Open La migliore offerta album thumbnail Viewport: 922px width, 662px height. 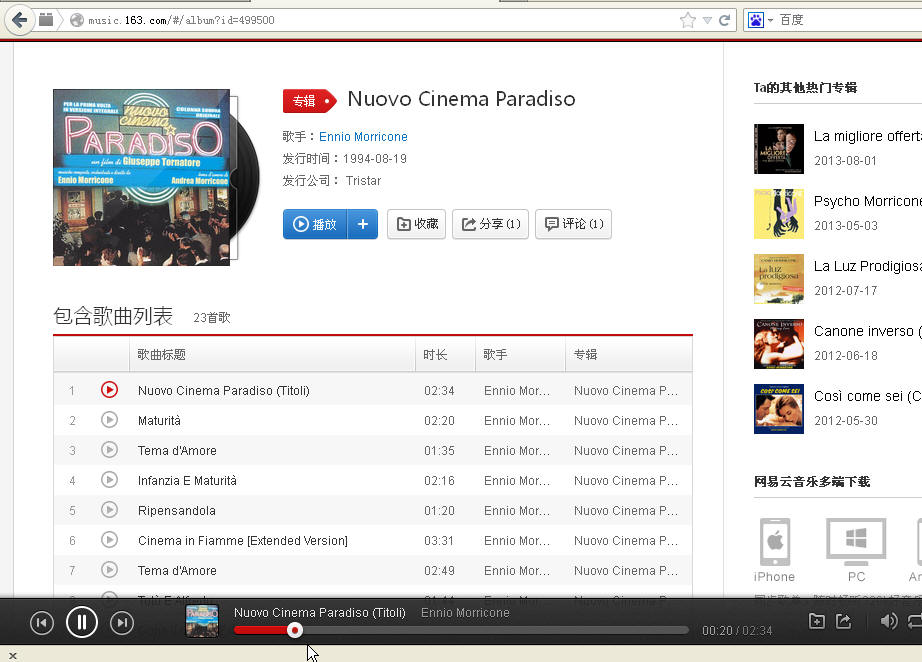pyautogui.click(x=779, y=149)
